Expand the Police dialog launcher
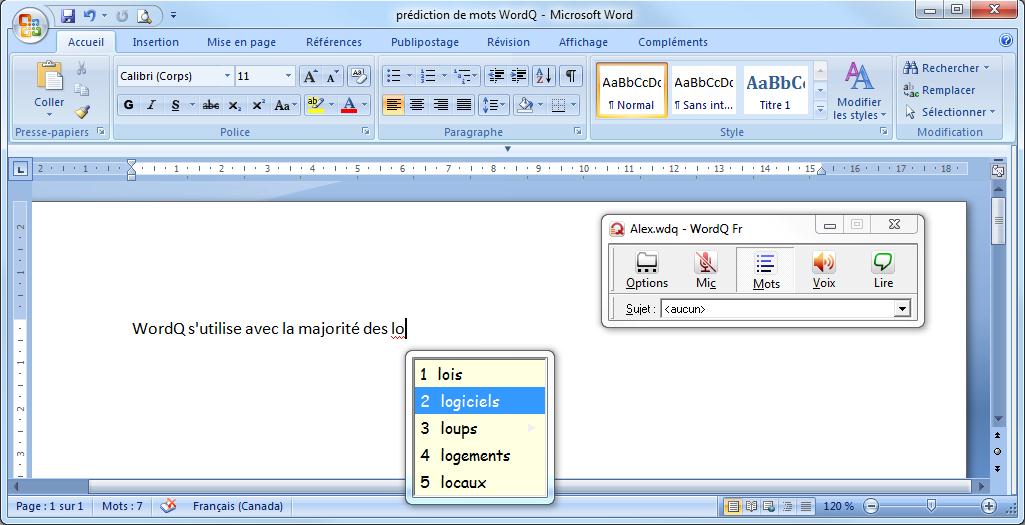This screenshot has width=1025, height=525. [365, 131]
